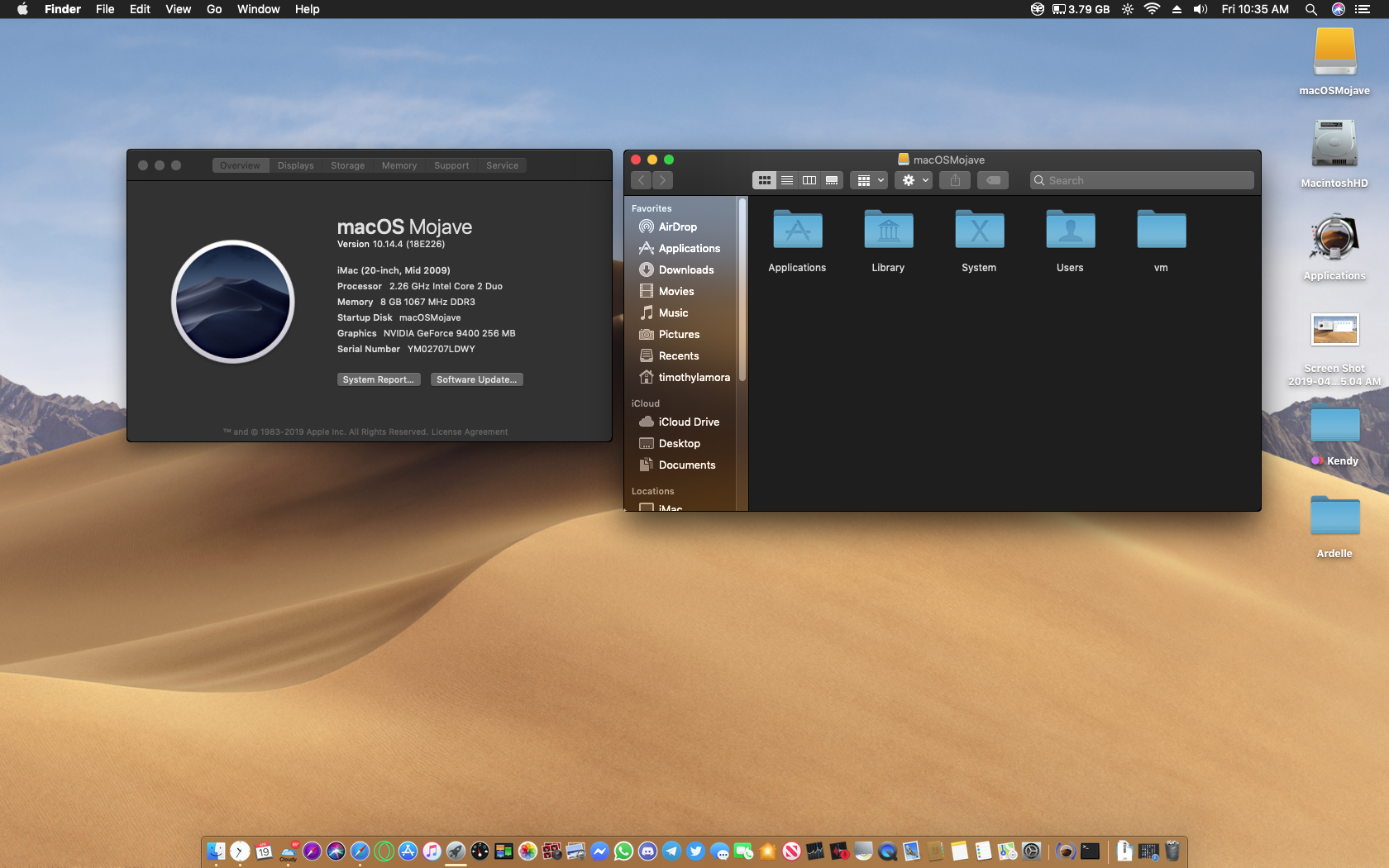Open Notification Center in menu bar
Screen dimensions: 1389x868
pyautogui.click(x=1363, y=9)
